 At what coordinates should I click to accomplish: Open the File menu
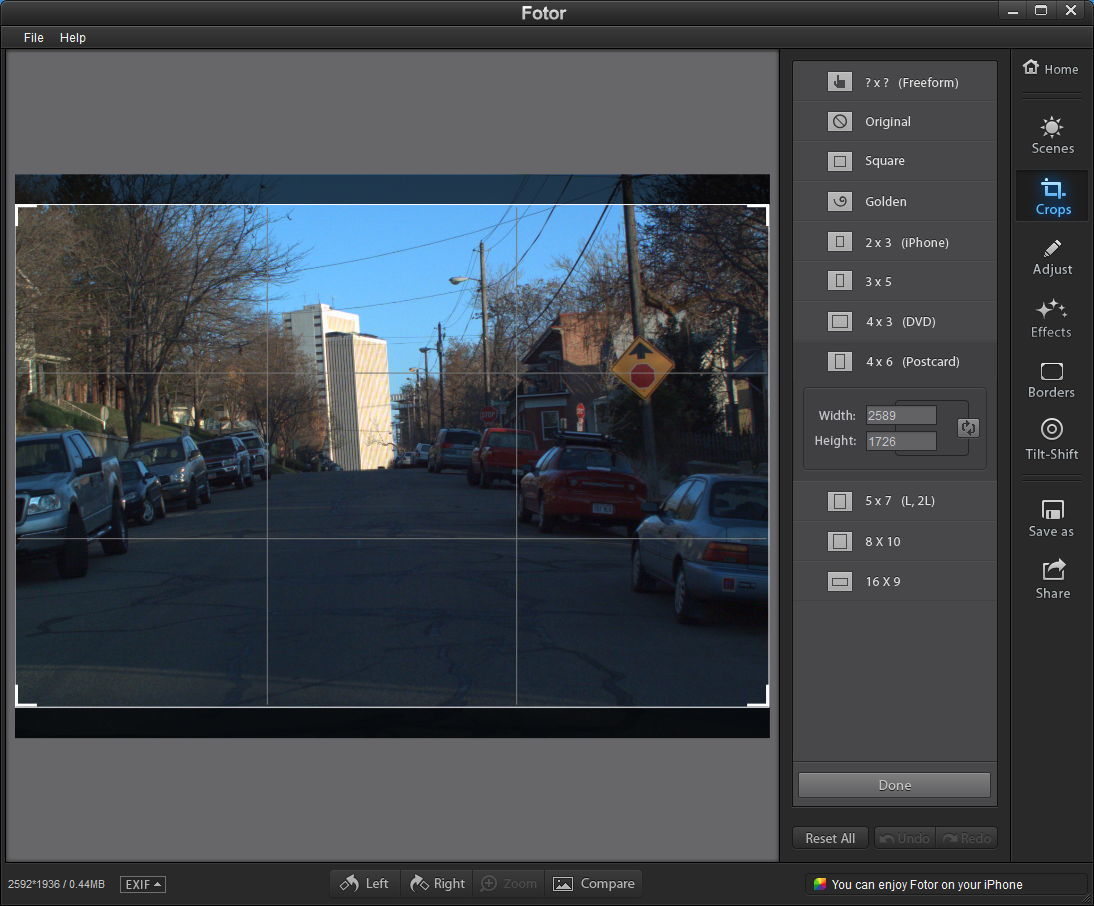[x=33, y=38]
